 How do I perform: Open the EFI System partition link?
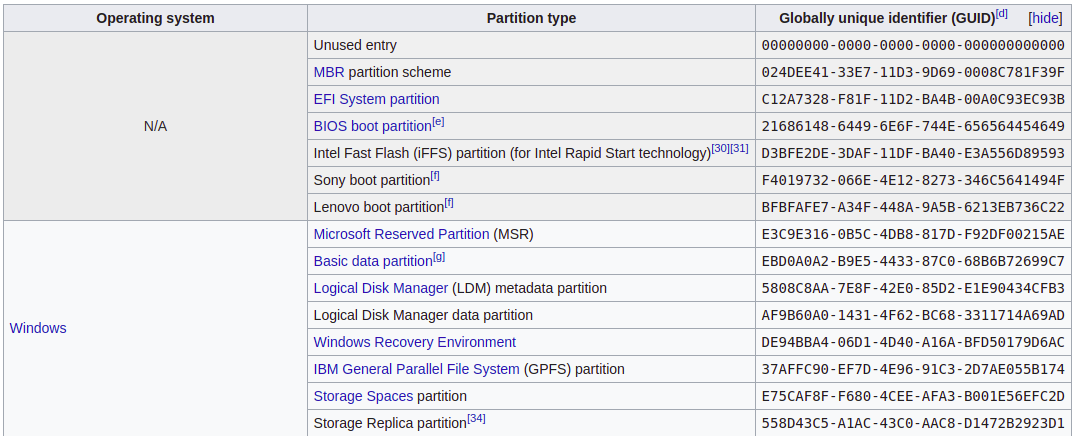tap(376, 99)
